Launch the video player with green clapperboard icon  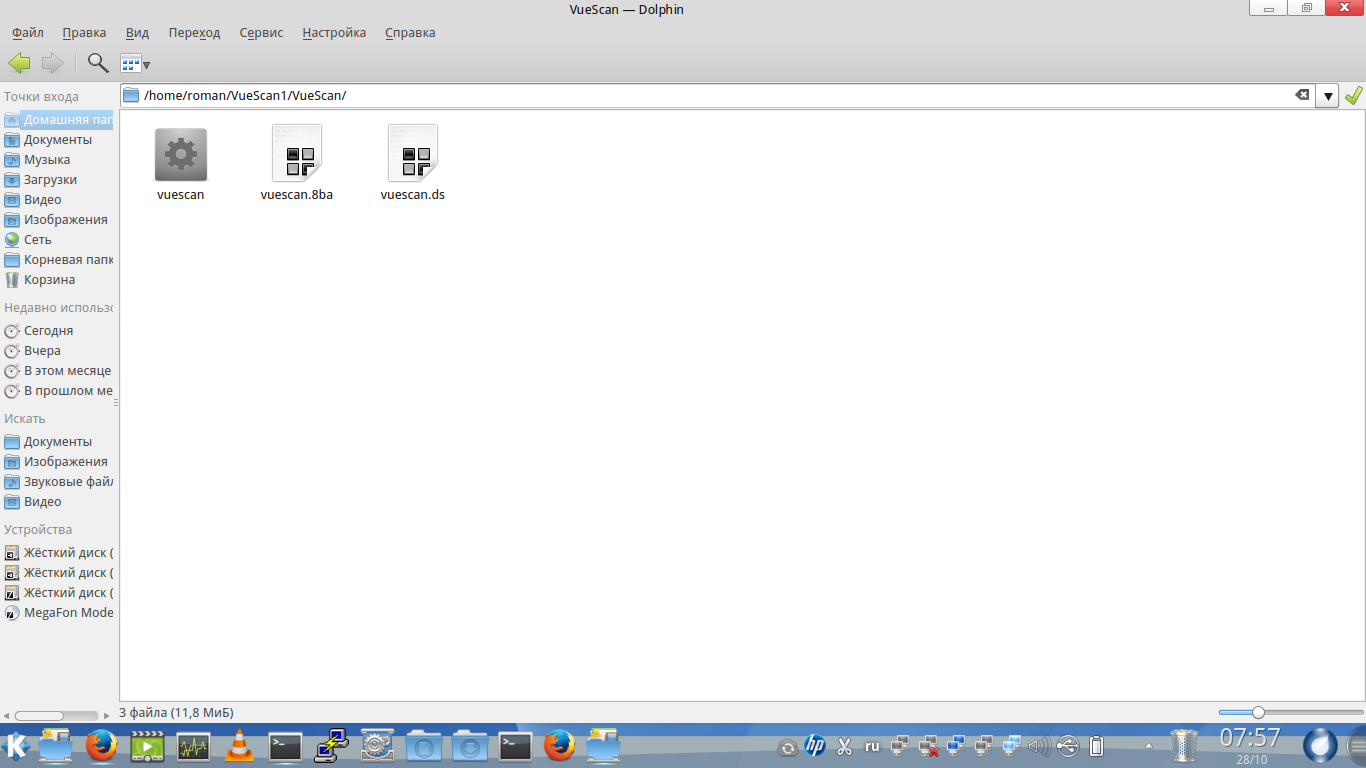tap(147, 746)
